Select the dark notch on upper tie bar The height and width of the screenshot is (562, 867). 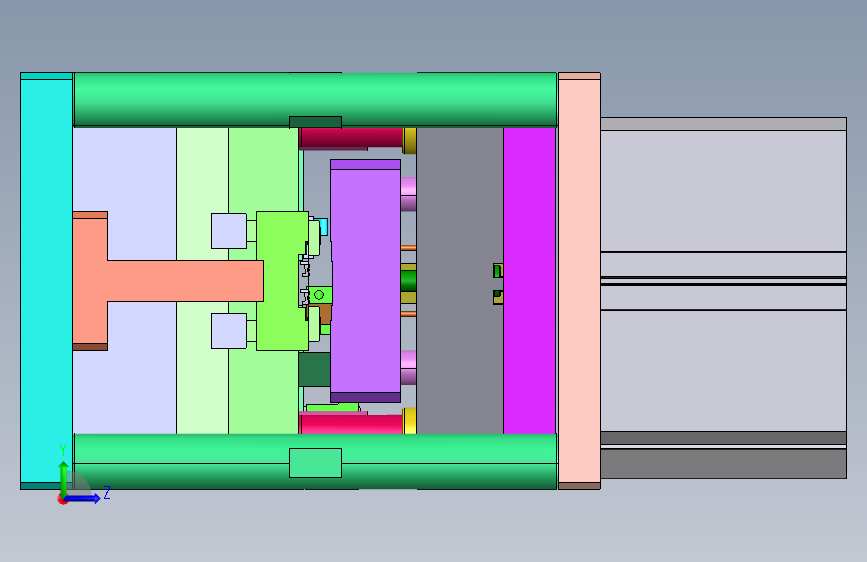pyautogui.click(x=315, y=122)
